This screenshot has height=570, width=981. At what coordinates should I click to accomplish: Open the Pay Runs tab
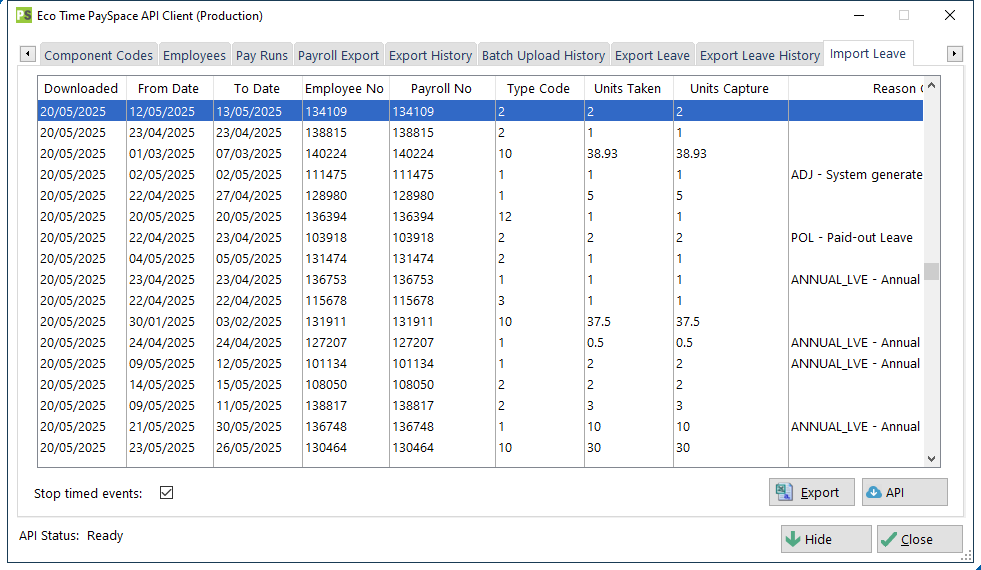[261, 55]
